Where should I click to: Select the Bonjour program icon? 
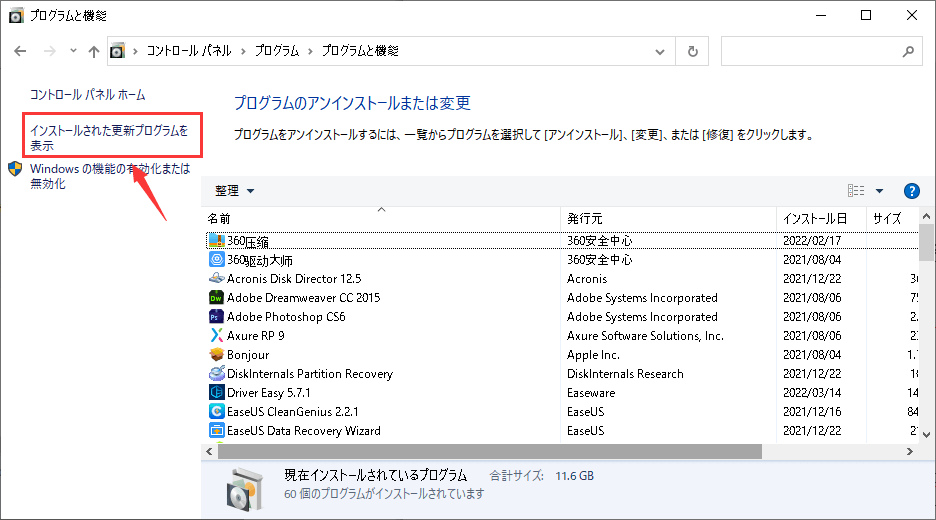(217, 355)
